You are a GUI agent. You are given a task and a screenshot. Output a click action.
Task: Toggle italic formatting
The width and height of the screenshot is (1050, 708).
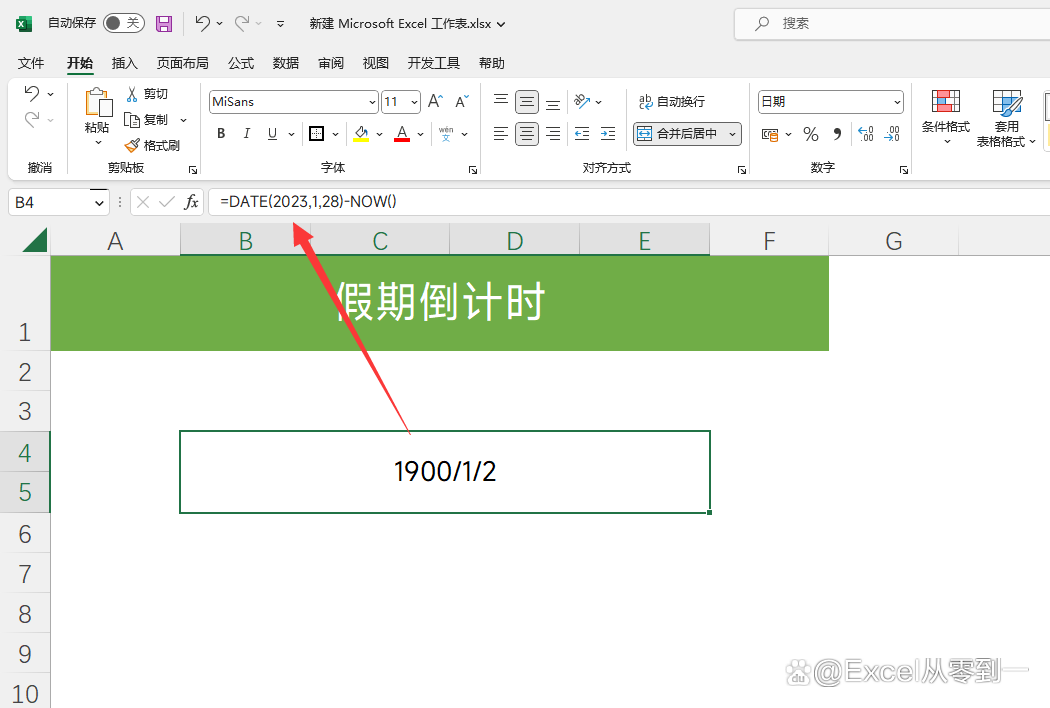(246, 134)
